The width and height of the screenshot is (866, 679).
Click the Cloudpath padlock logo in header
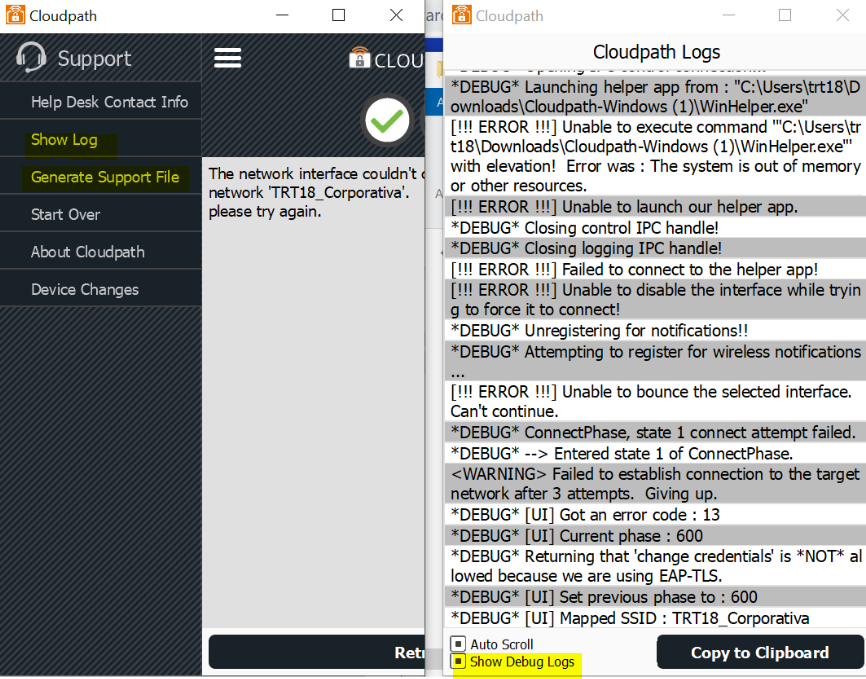360,57
